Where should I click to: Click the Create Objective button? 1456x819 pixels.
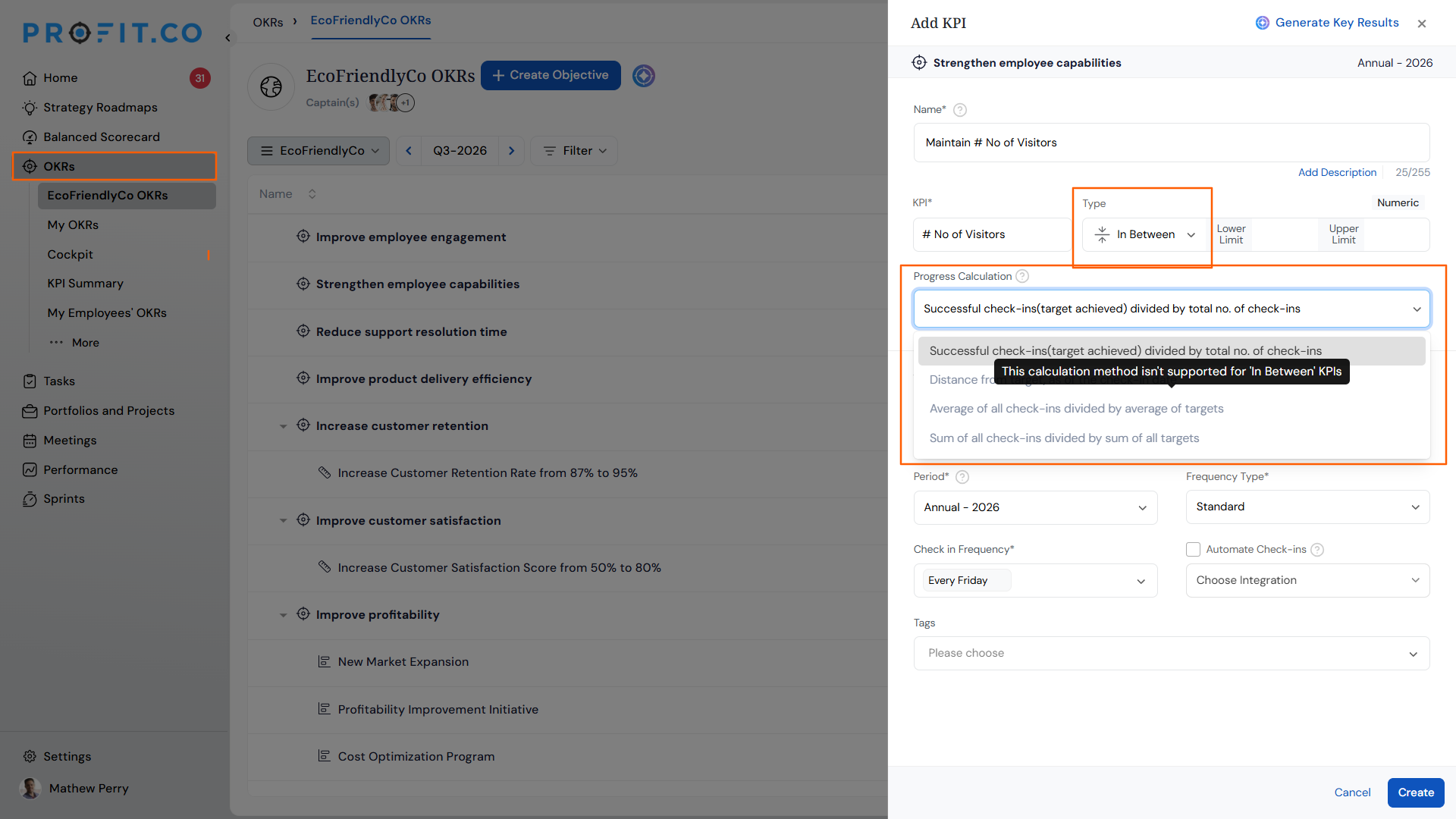point(551,75)
